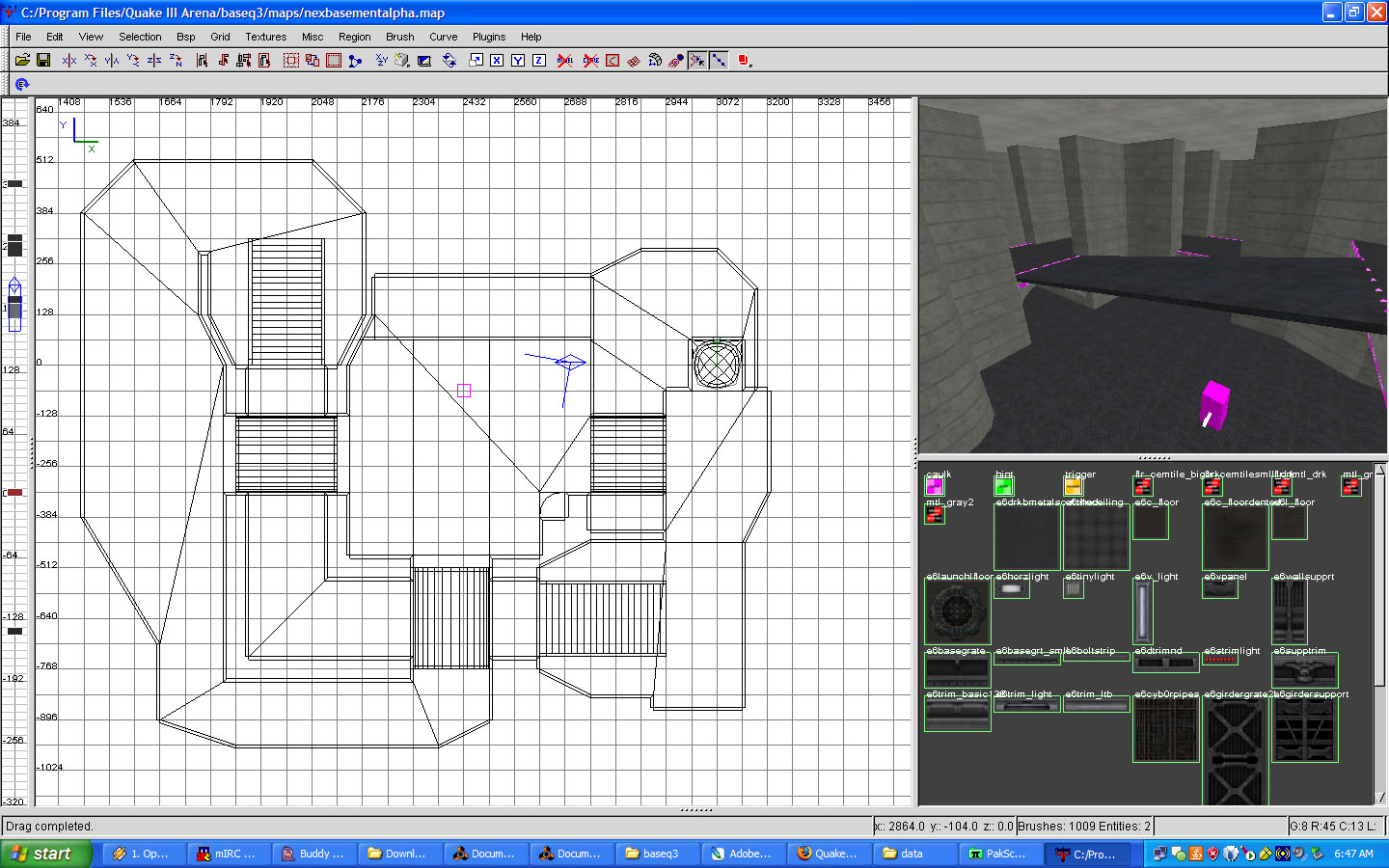Rotate selection around the Z axis
Viewport: 1389px width, 868px height.
coord(176,60)
